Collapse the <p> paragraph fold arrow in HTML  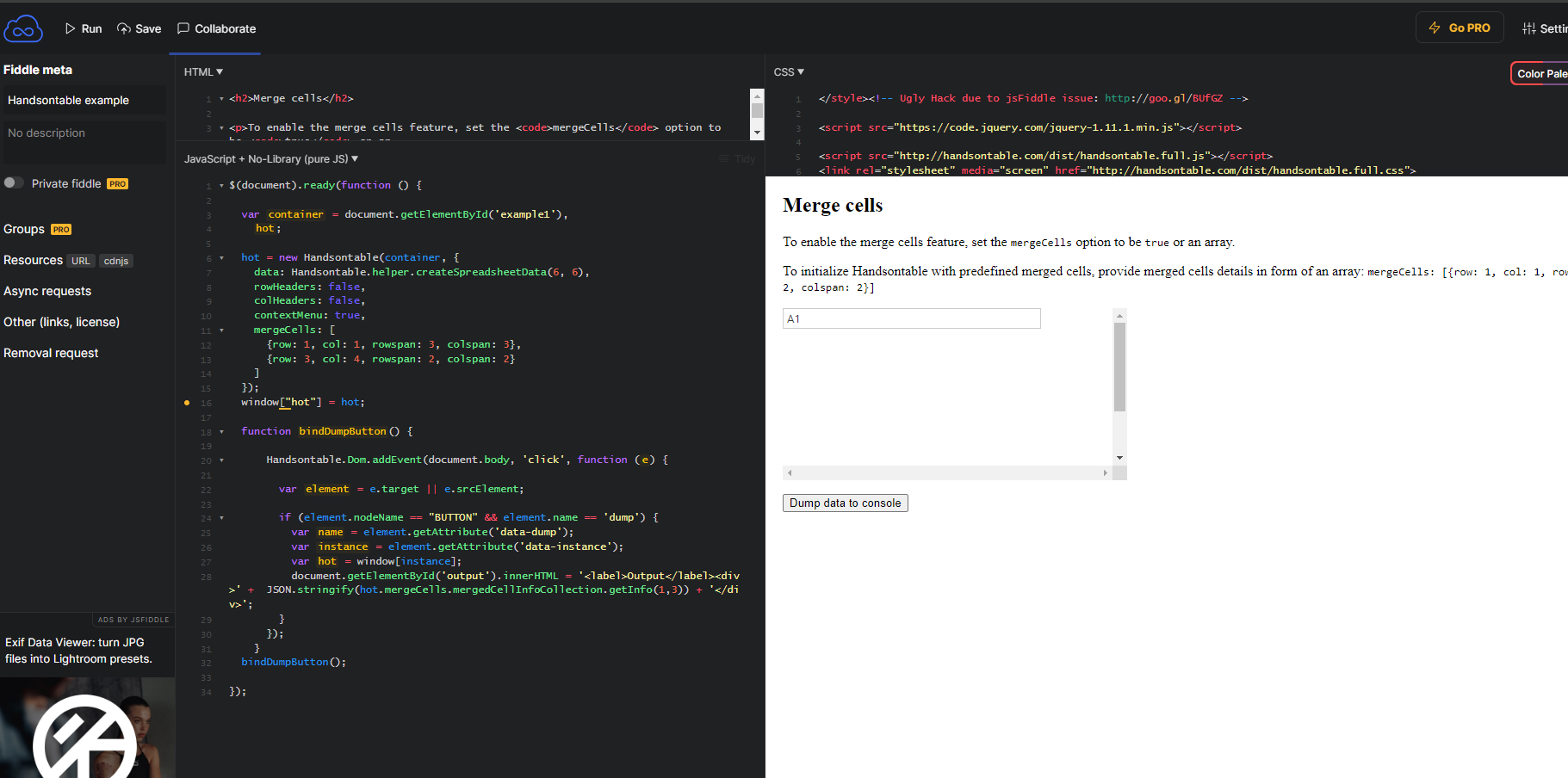point(221,128)
